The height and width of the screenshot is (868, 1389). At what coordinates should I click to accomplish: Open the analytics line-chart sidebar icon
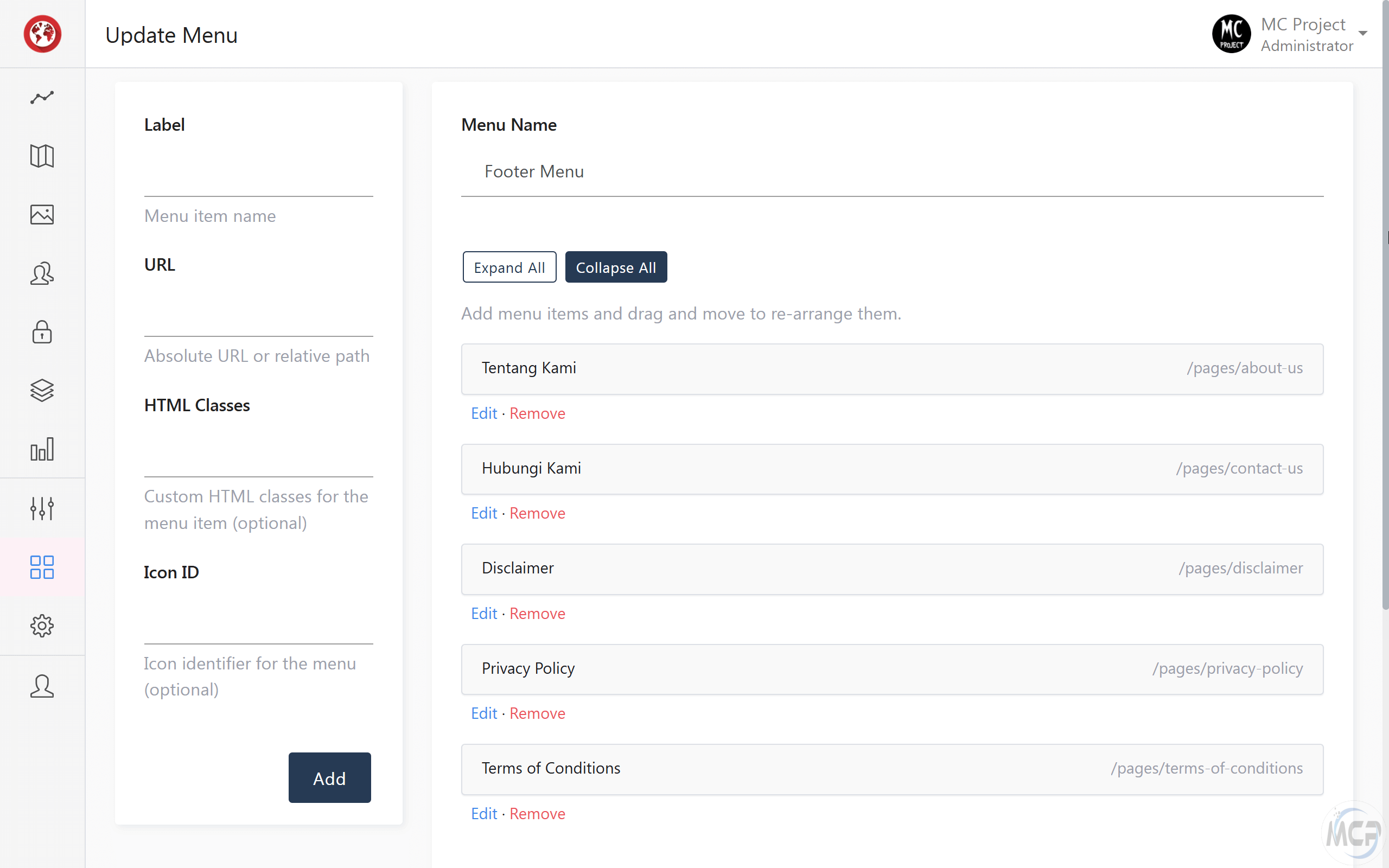(x=42, y=98)
